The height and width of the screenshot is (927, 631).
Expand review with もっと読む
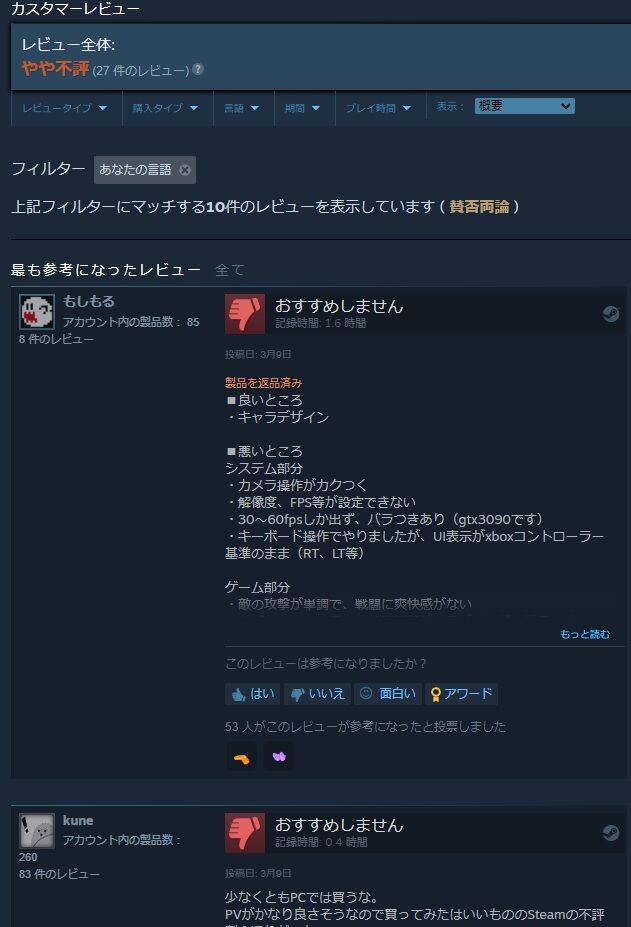click(x=584, y=634)
